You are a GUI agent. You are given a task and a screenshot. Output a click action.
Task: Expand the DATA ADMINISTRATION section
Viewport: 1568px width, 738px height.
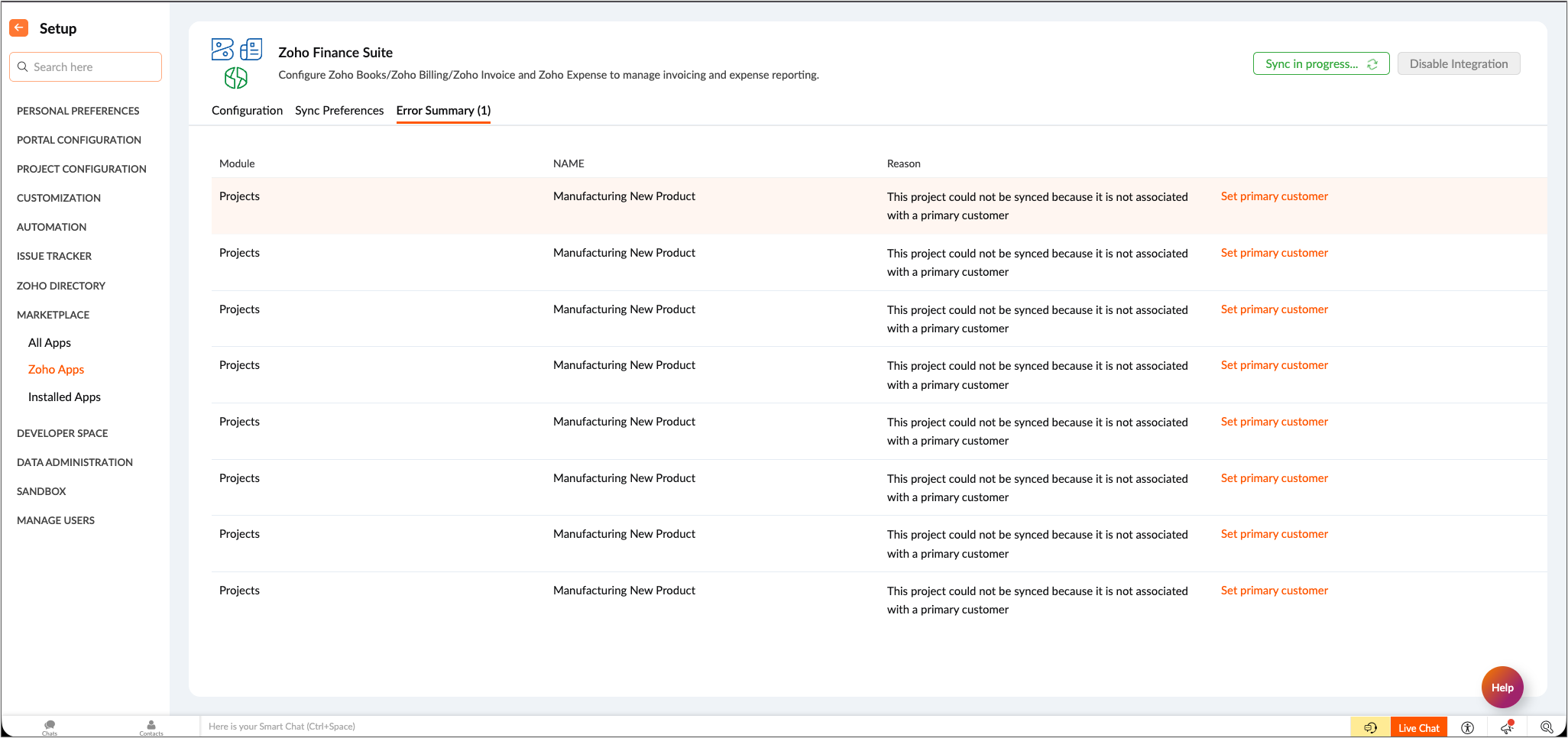coord(75,462)
